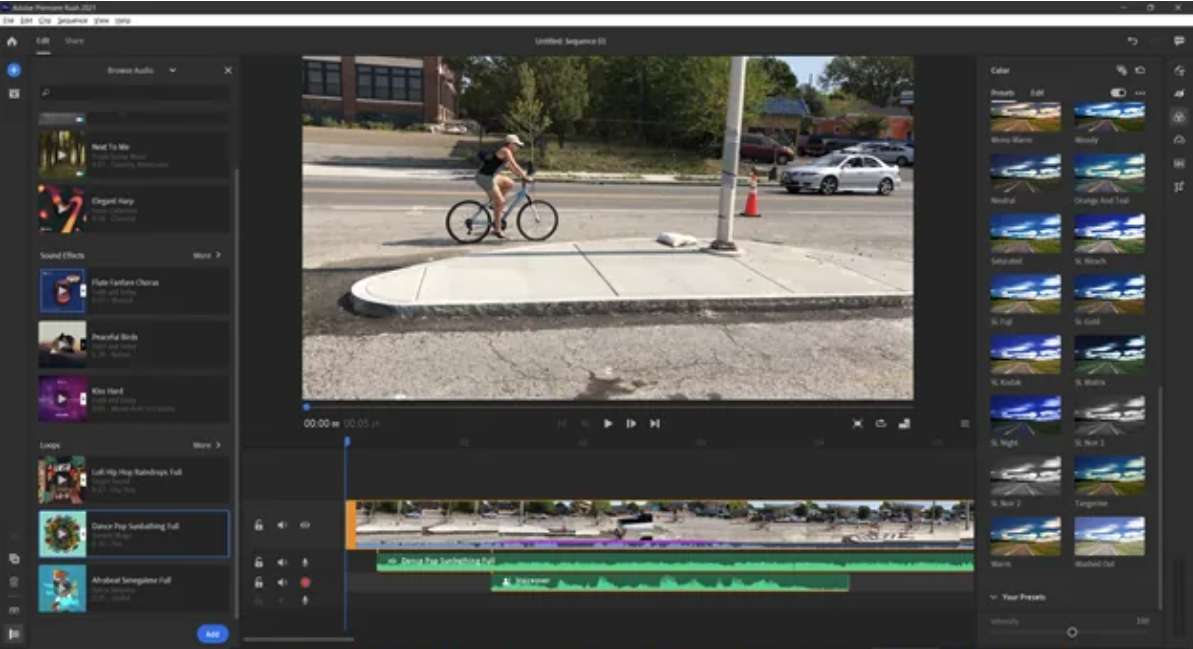1193x649 pixels.
Task: Click the red record button on Voiceover track
Action: pyautogui.click(x=305, y=582)
